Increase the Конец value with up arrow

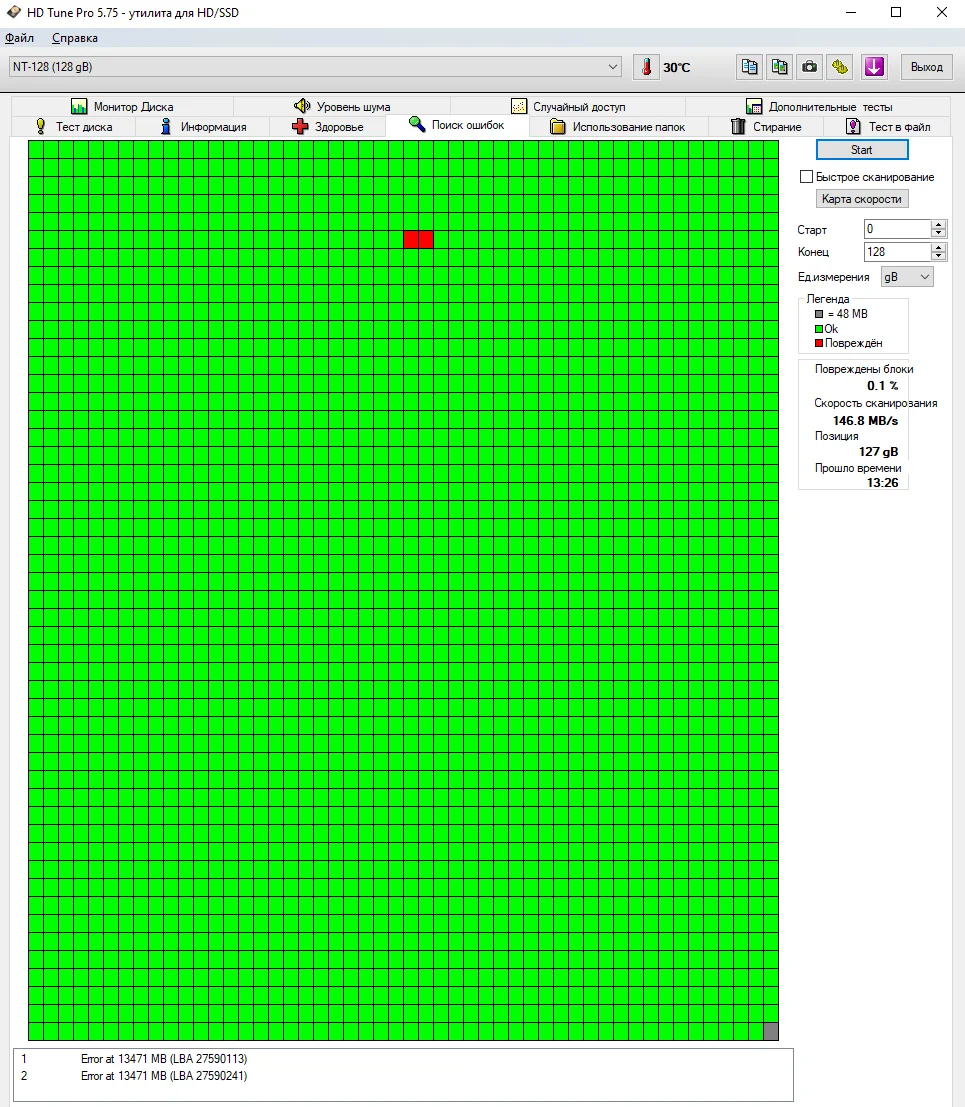(938, 247)
